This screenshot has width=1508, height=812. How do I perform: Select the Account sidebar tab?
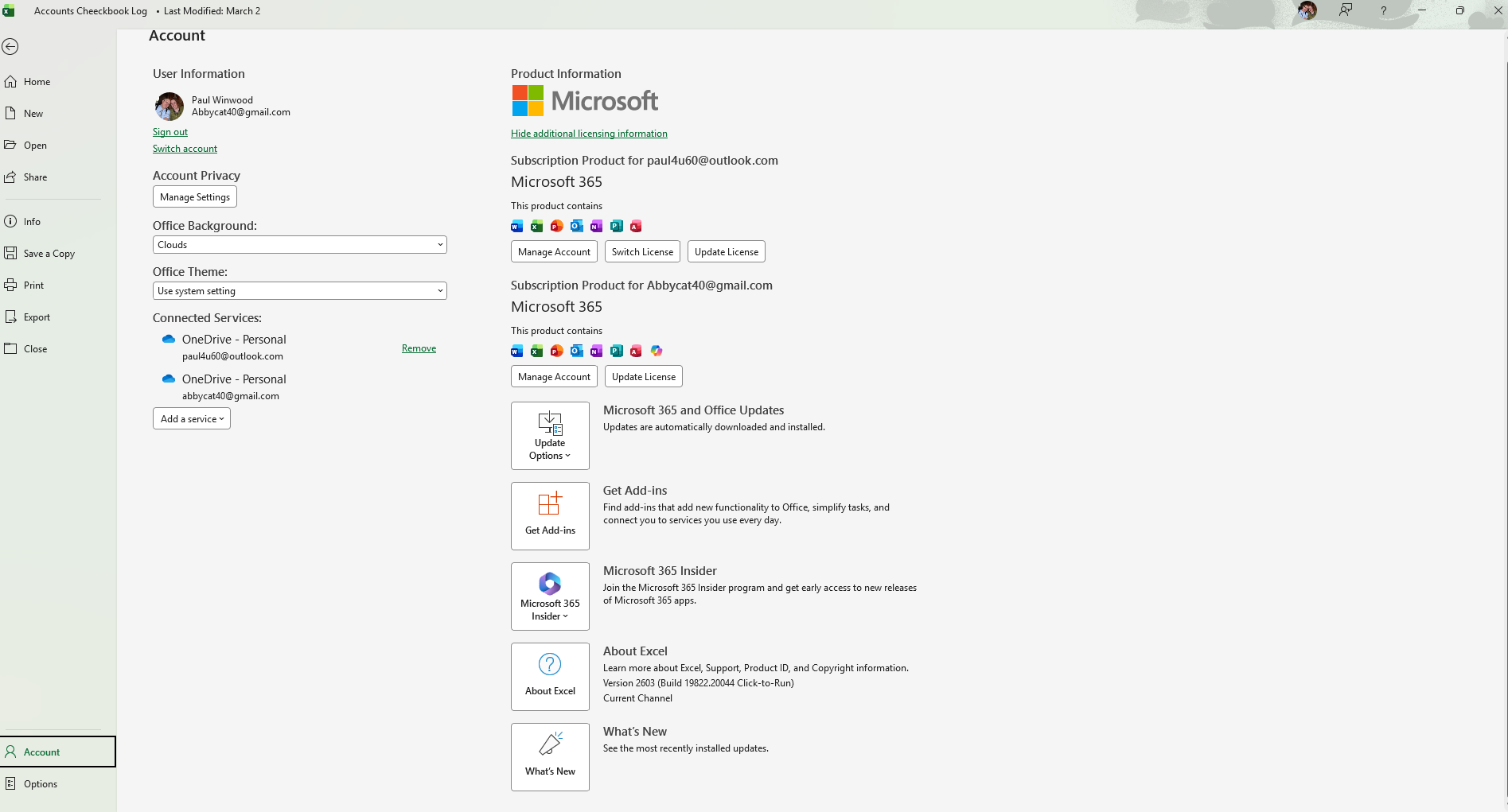point(58,752)
